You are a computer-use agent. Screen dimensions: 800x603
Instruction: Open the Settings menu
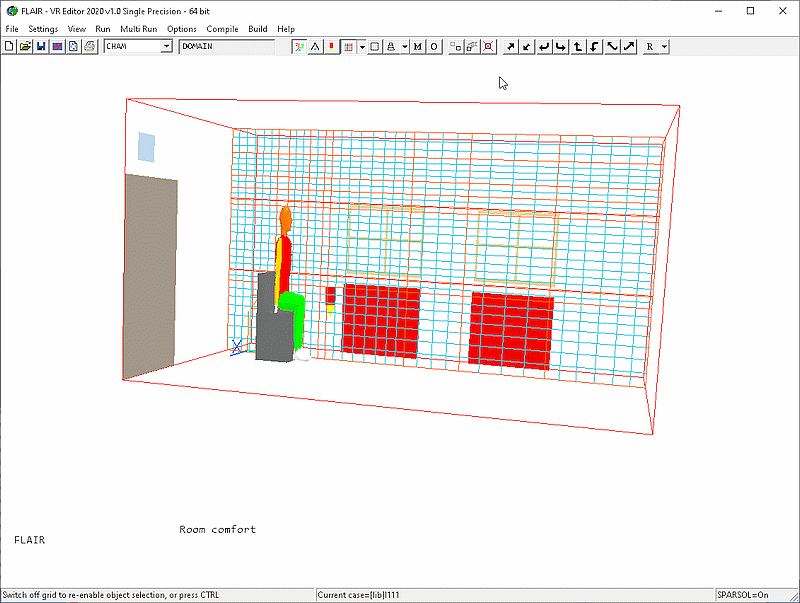point(43,29)
